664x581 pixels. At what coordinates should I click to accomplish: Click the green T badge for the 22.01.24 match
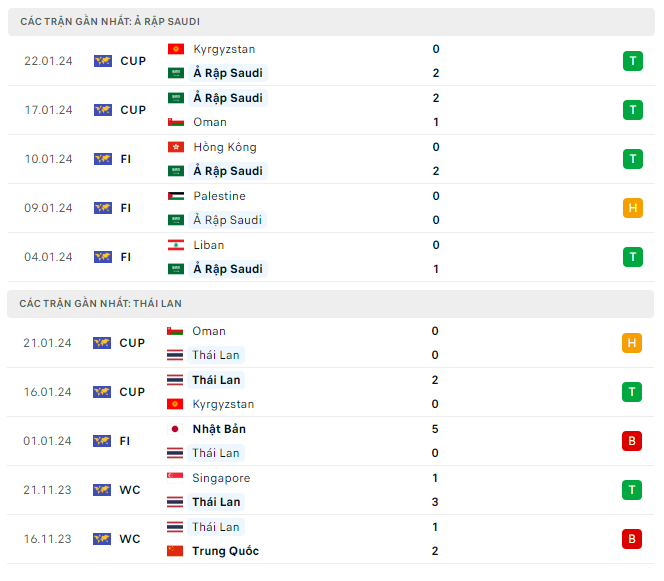coord(632,61)
